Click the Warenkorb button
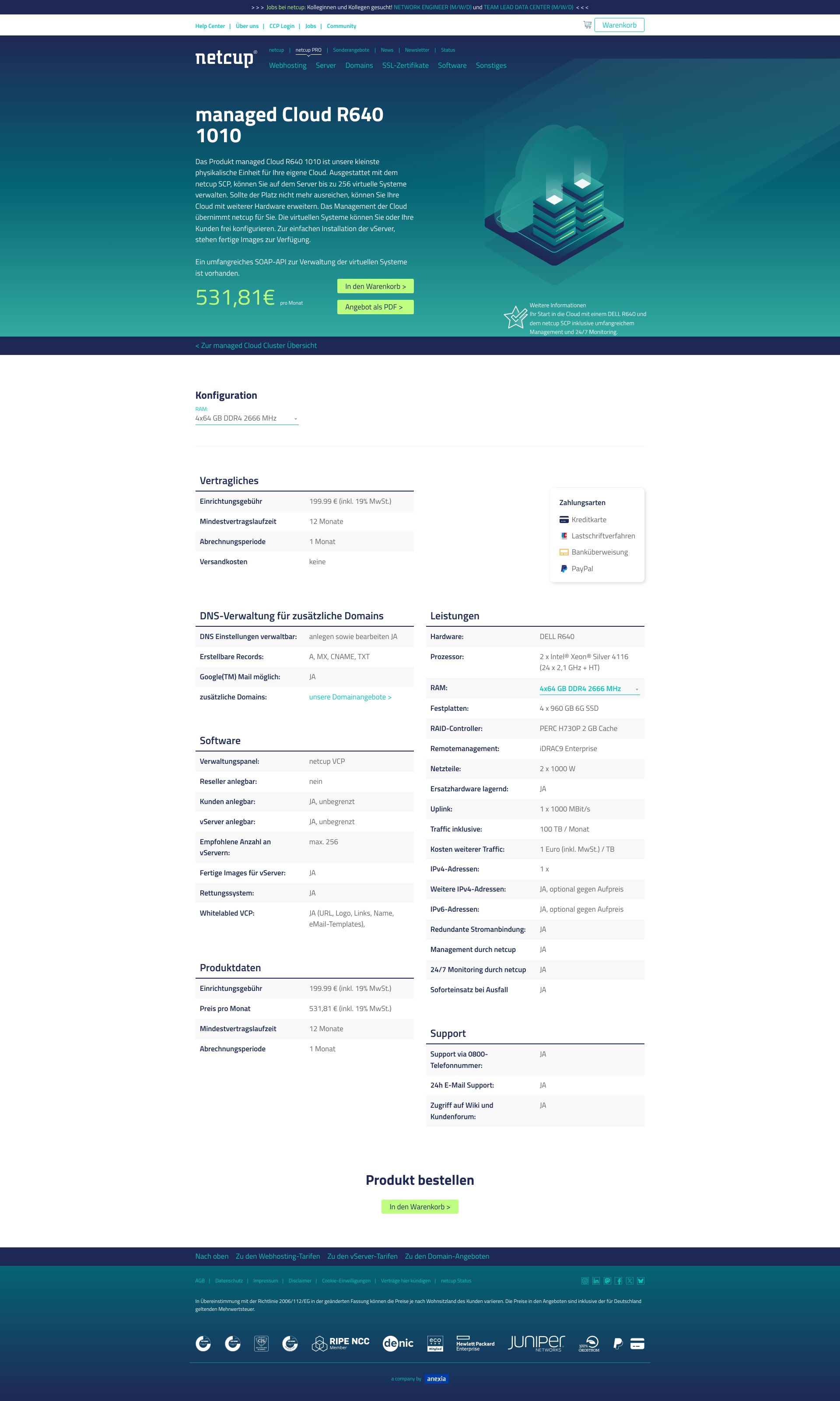 (x=619, y=25)
